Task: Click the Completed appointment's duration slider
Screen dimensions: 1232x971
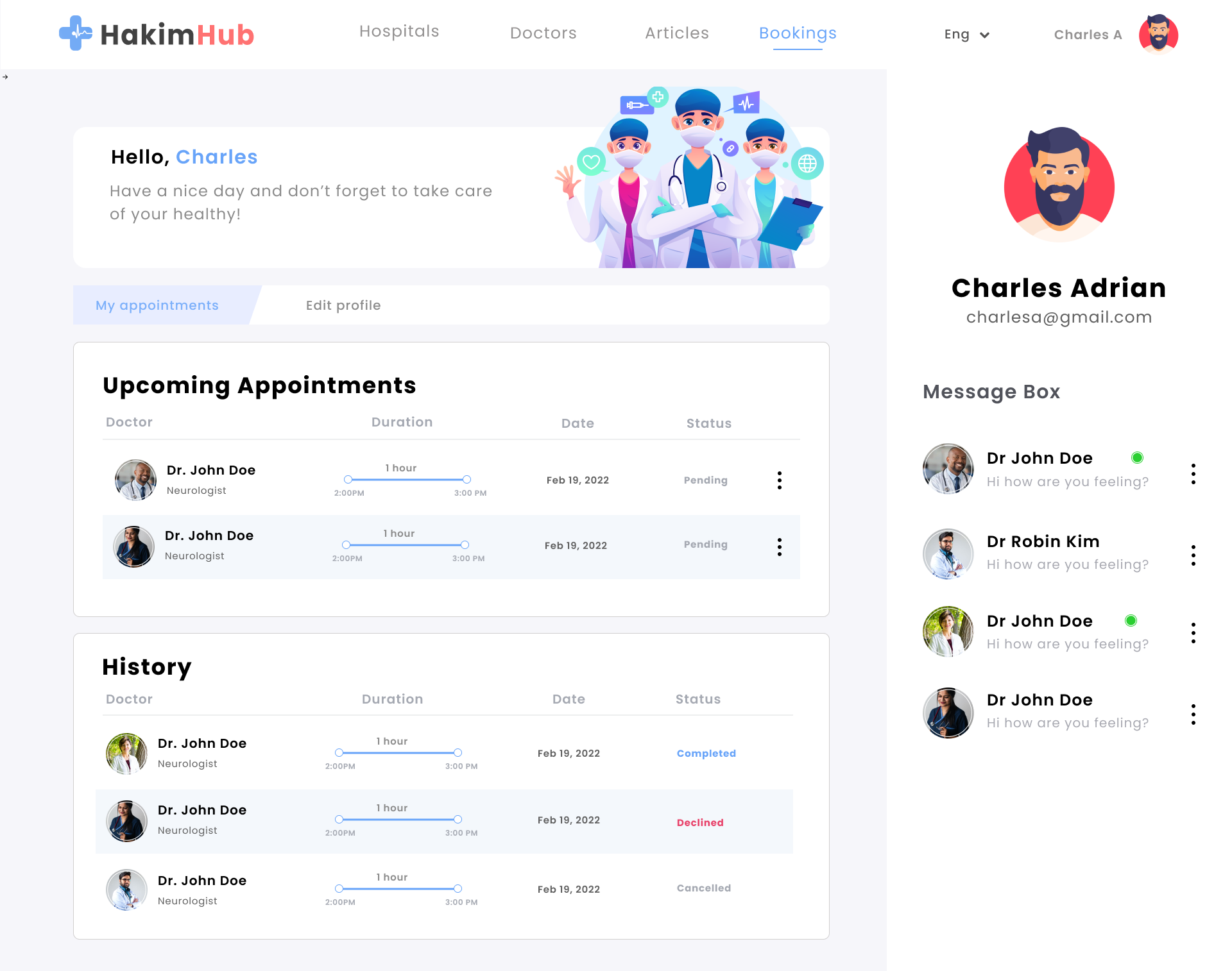Action: (398, 753)
